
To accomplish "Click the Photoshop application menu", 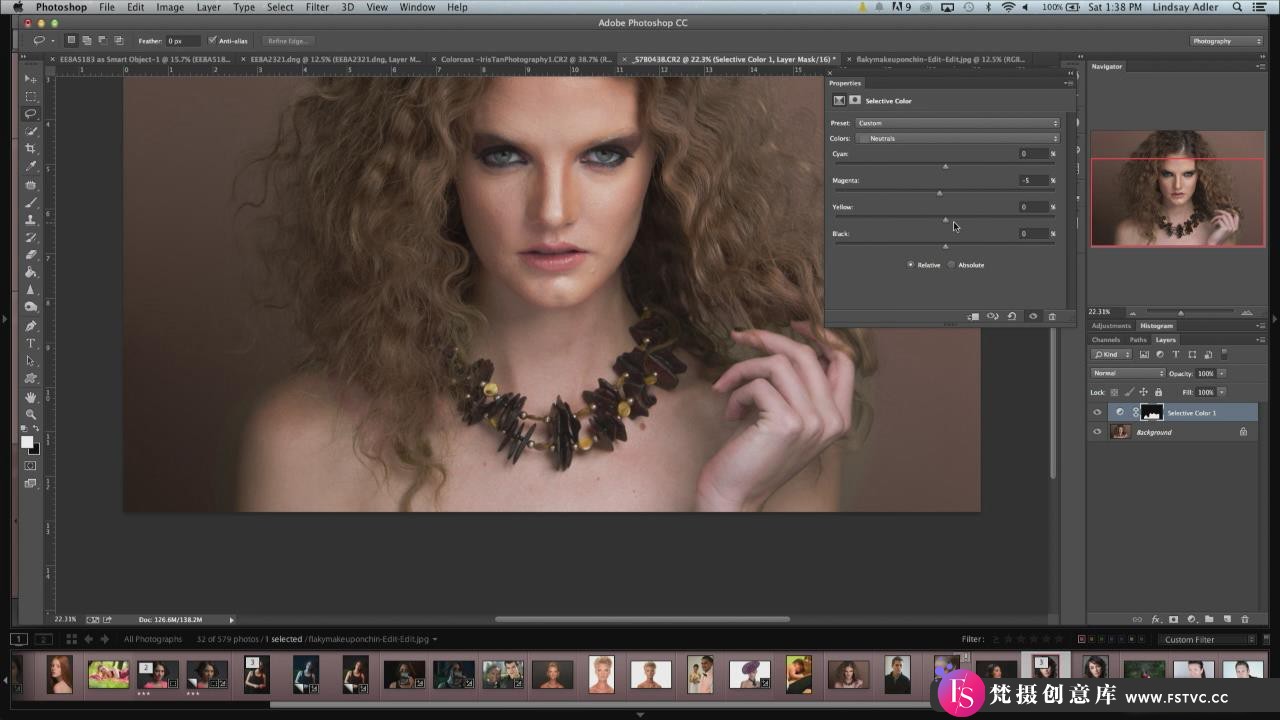I will point(61,7).
